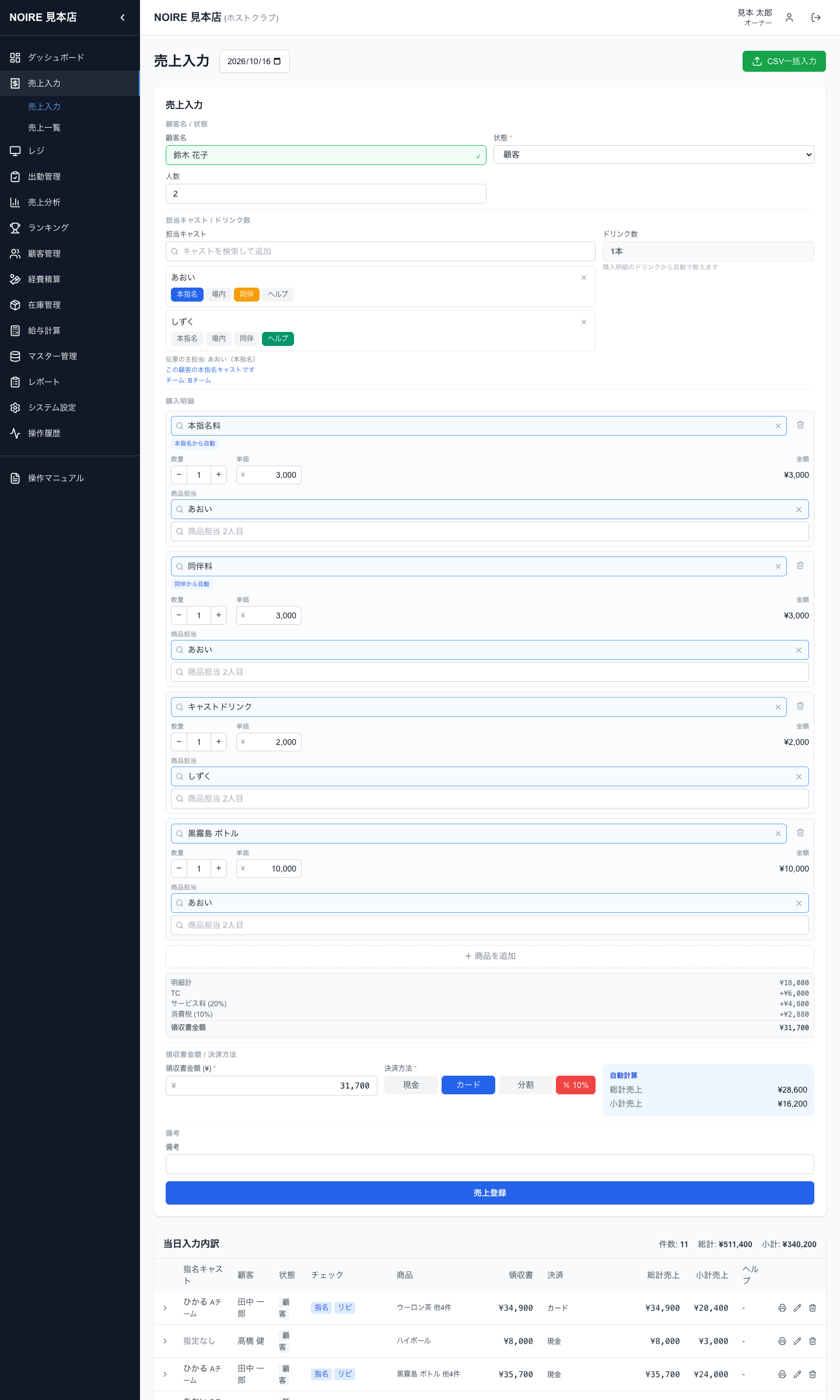Click the user profile icon in the header

pyautogui.click(x=789, y=17)
